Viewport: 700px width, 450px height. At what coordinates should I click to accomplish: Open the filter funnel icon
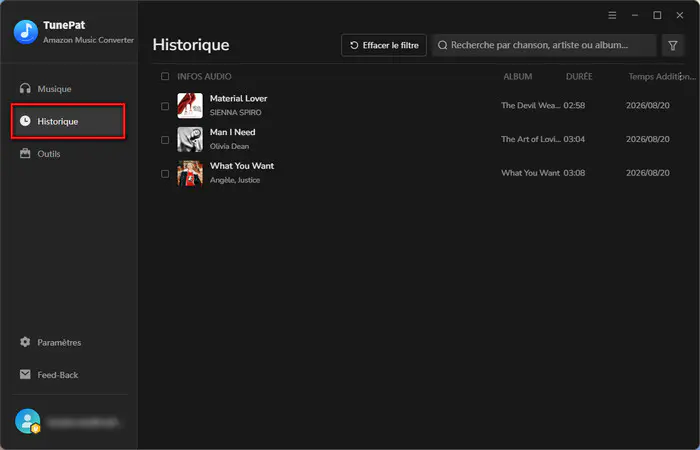click(673, 45)
